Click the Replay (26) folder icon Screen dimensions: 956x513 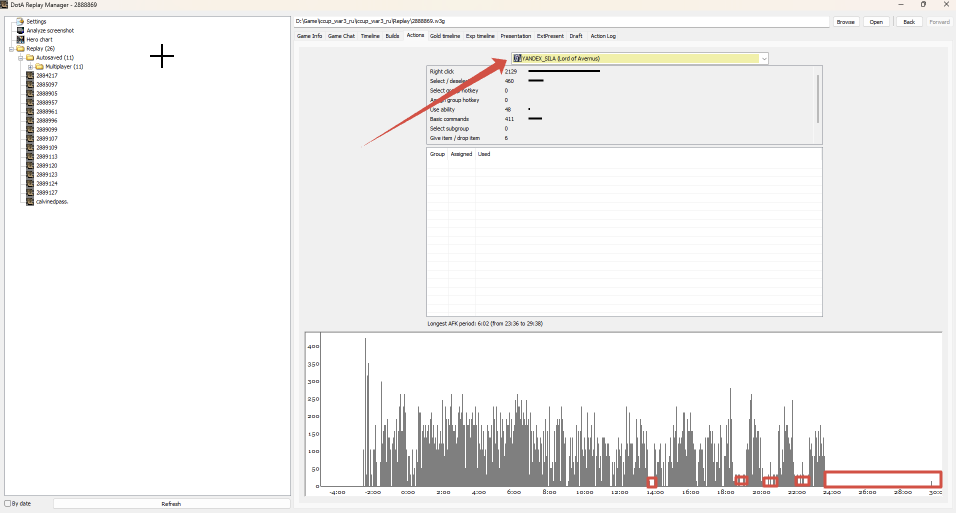coord(20,48)
